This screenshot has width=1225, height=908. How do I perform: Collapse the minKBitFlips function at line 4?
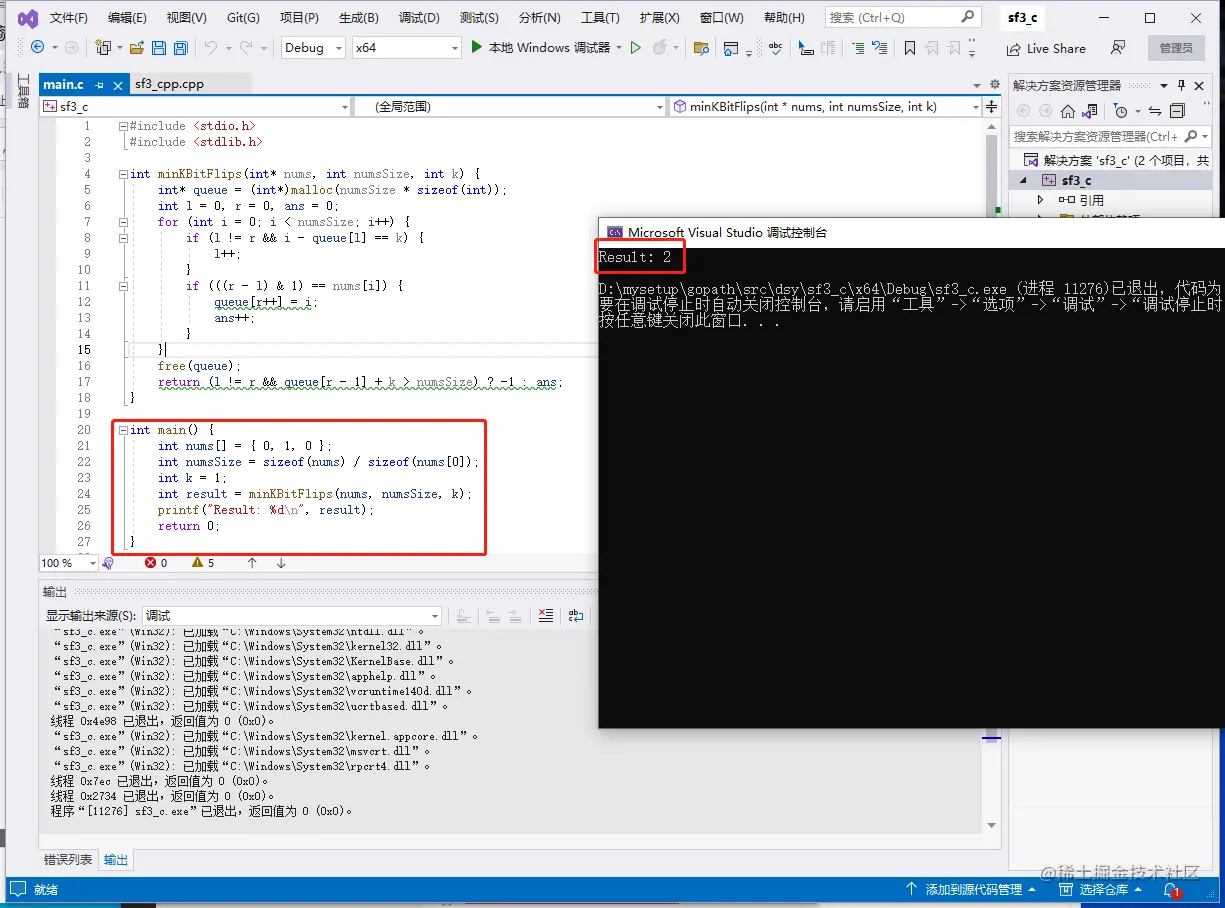click(x=123, y=174)
